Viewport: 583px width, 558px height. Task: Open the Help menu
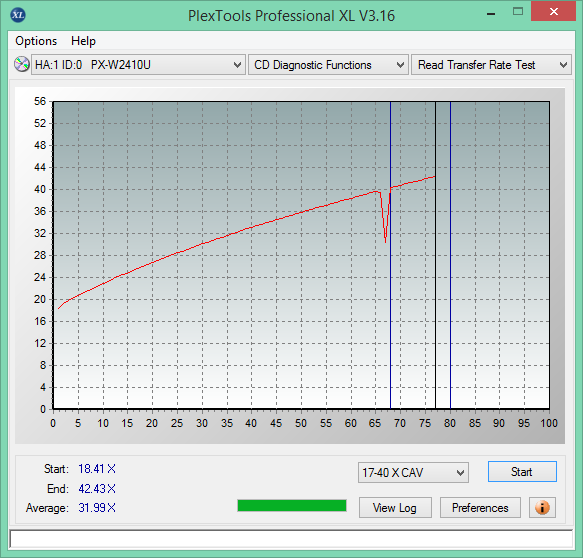83,41
